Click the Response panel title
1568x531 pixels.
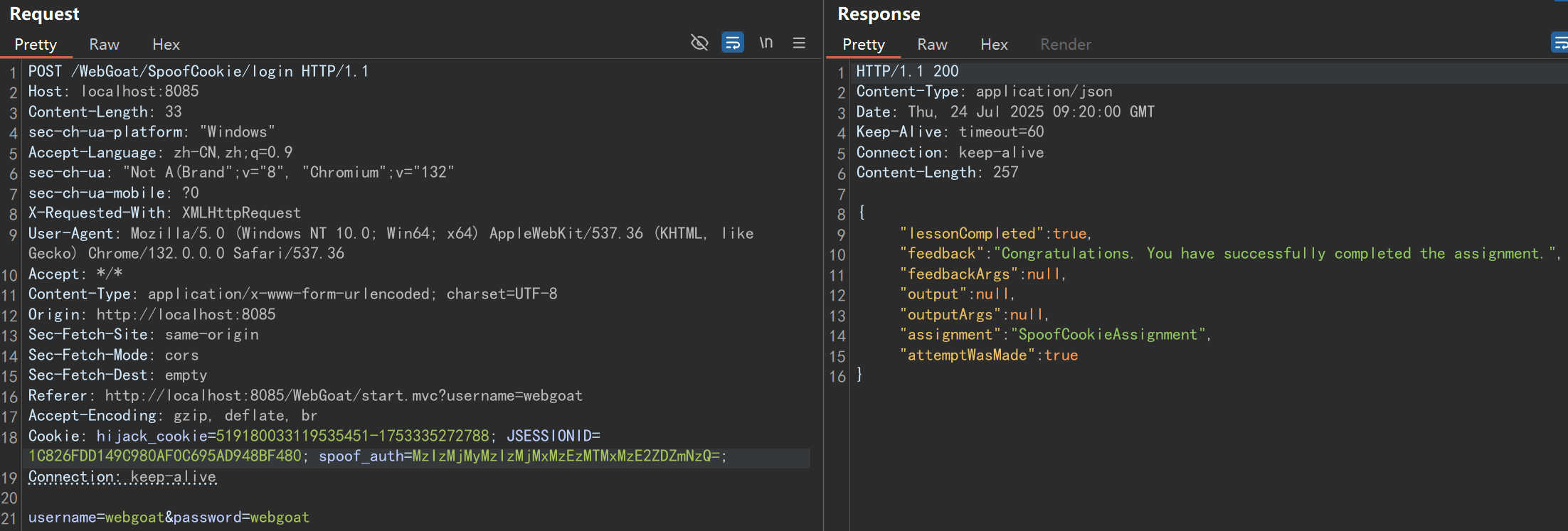(879, 14)
